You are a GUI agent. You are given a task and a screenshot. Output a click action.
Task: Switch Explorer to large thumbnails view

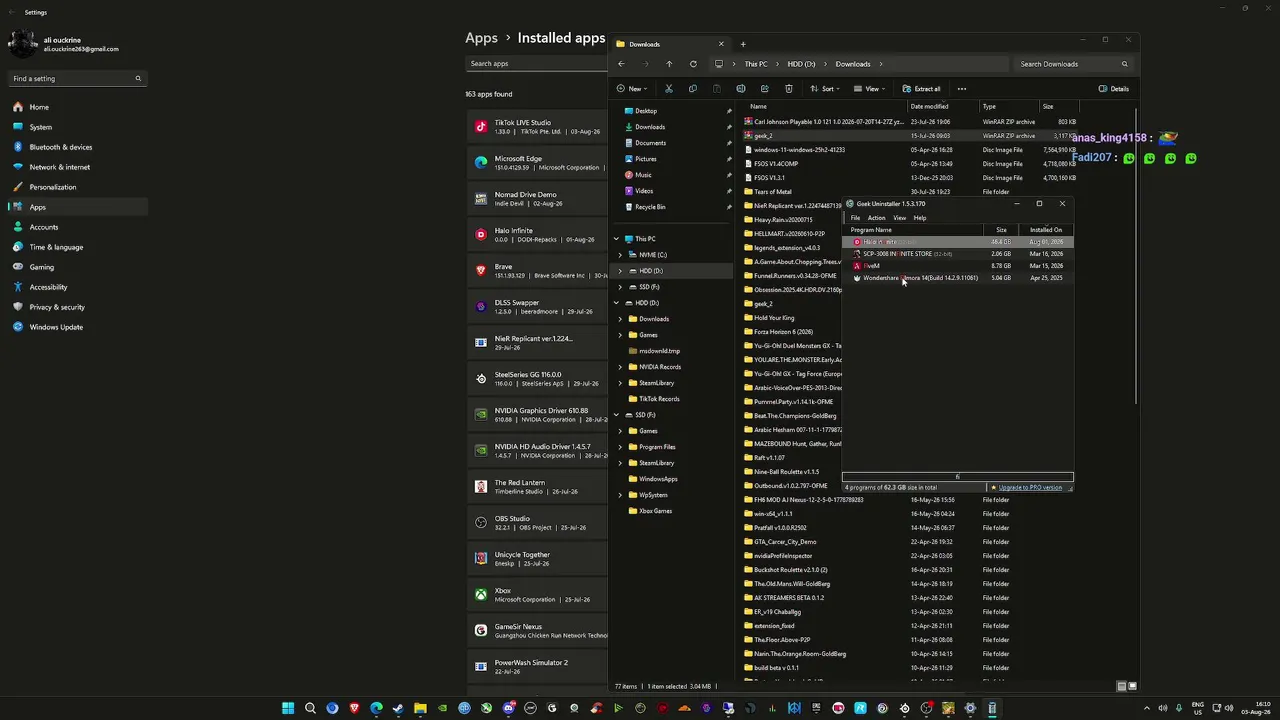1132,686
